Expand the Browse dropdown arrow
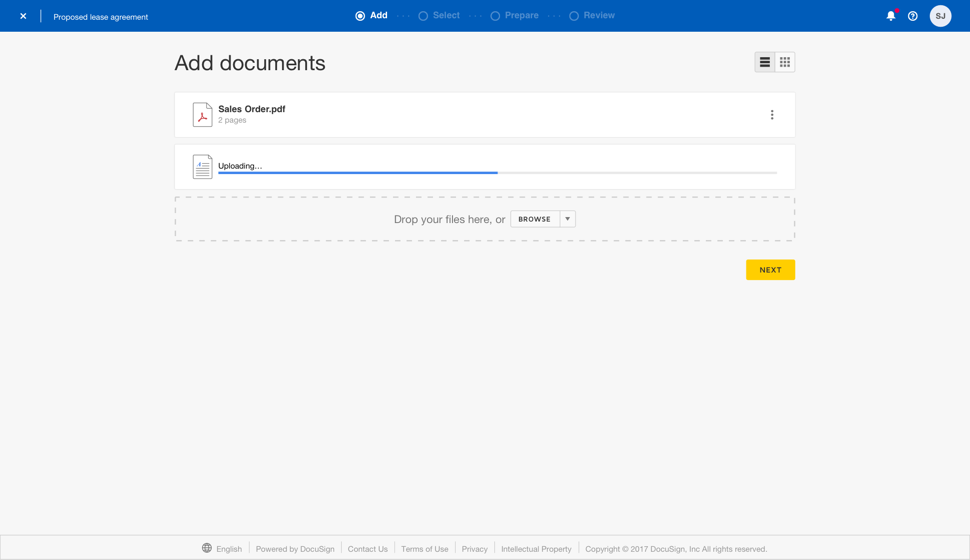Viewport: 970px width, 560px height. (567, 219)
